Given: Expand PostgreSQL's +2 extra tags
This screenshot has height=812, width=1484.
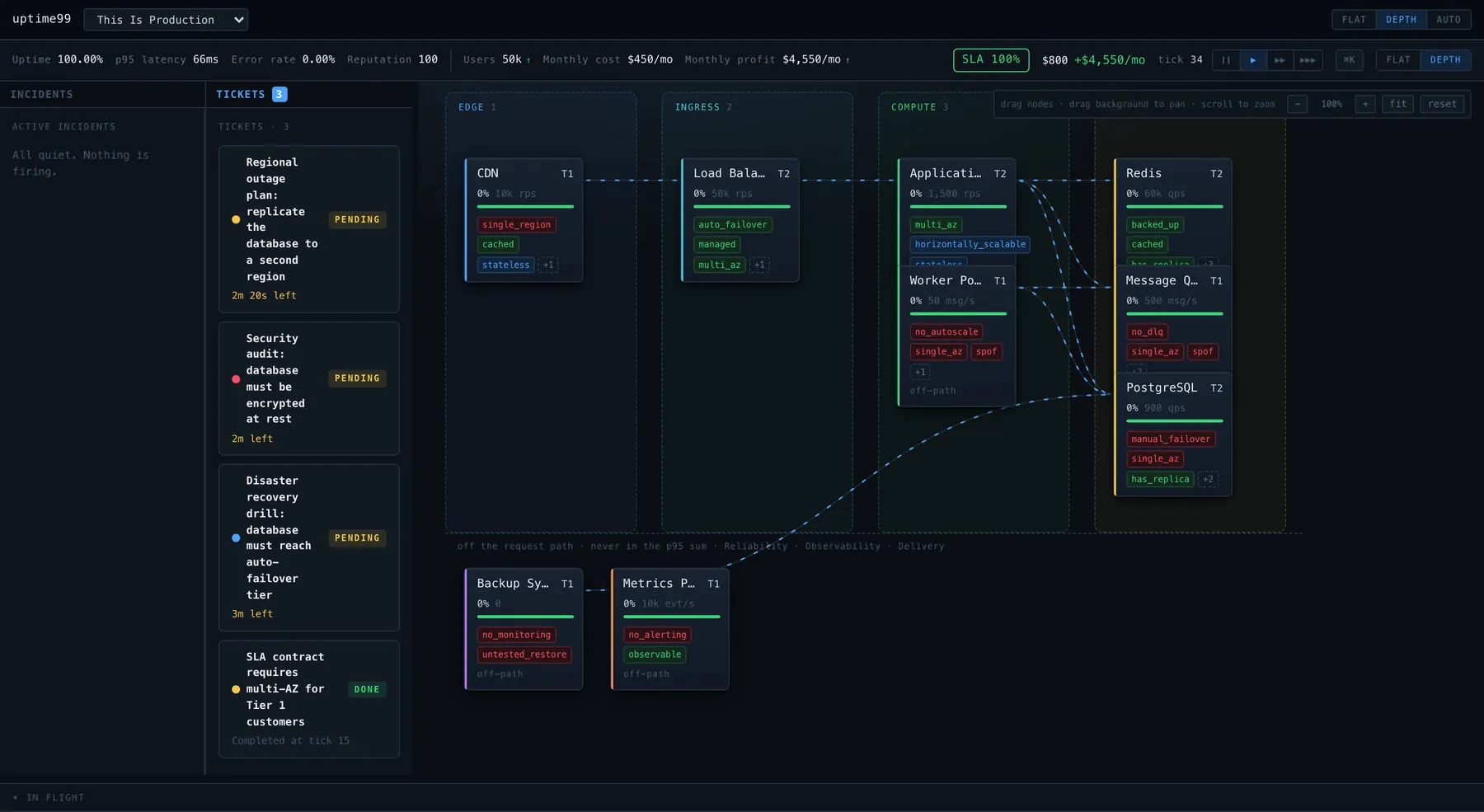Looking at the screenshot, I should tap(1208, 479).
